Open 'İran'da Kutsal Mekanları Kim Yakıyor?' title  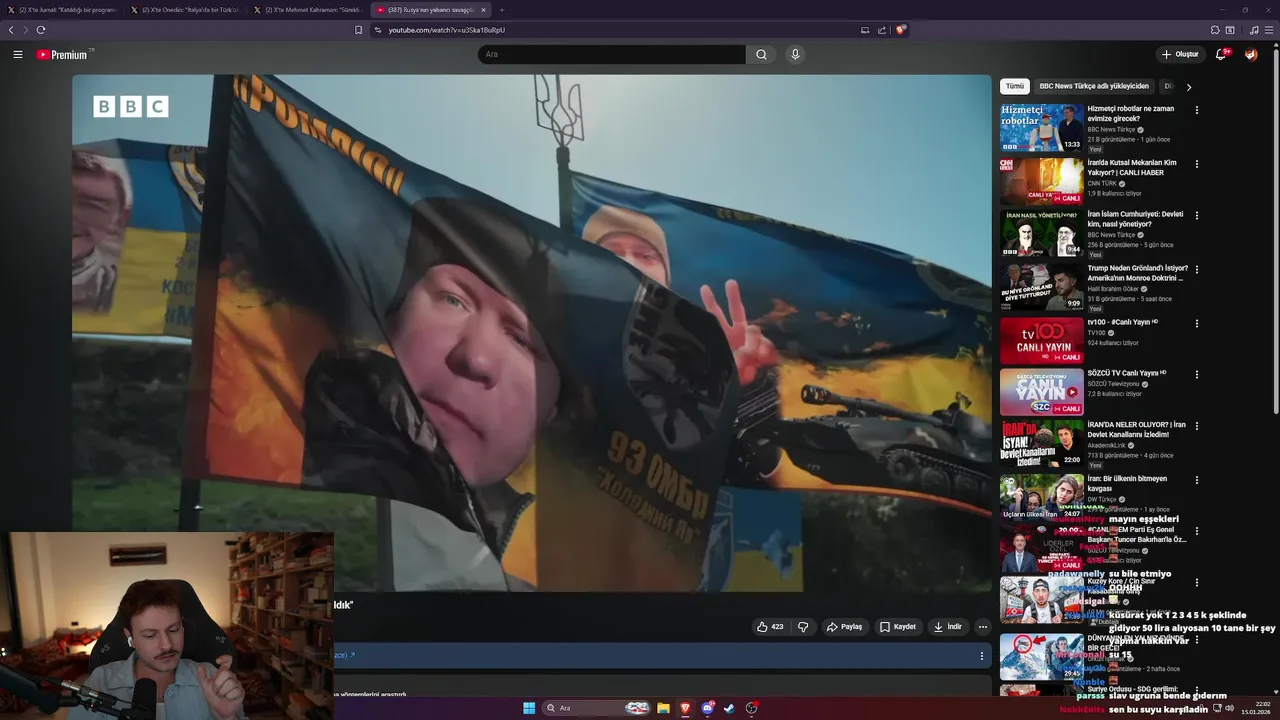click(1132, 167)
